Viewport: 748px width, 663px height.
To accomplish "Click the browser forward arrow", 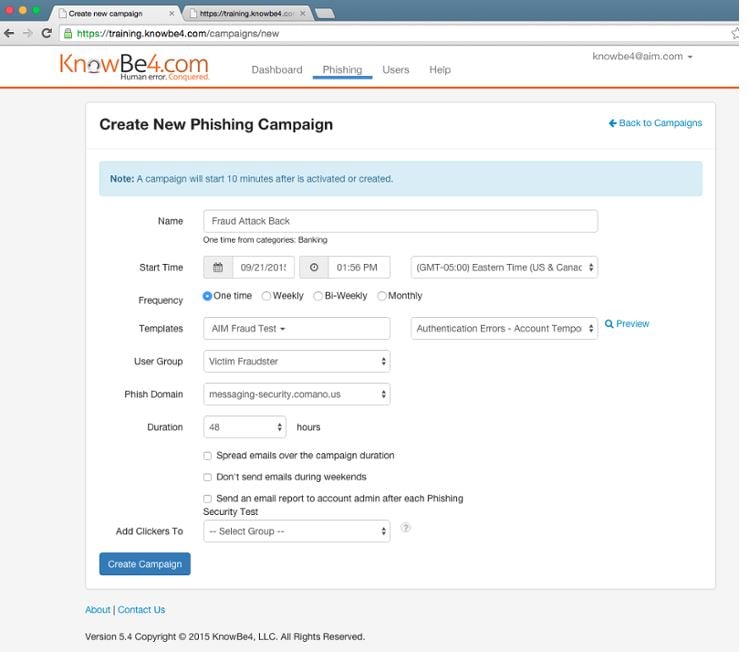I will (27, 33).
